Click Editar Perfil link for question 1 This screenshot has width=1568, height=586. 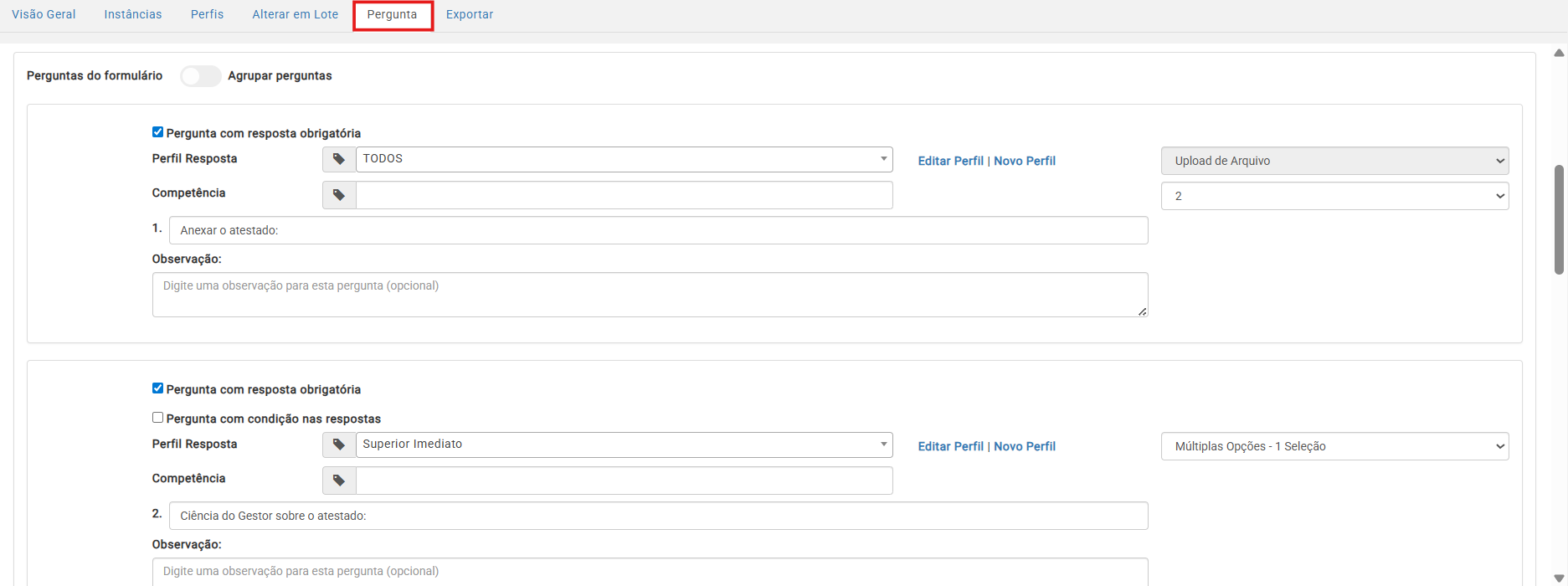(x=950, y=161)
